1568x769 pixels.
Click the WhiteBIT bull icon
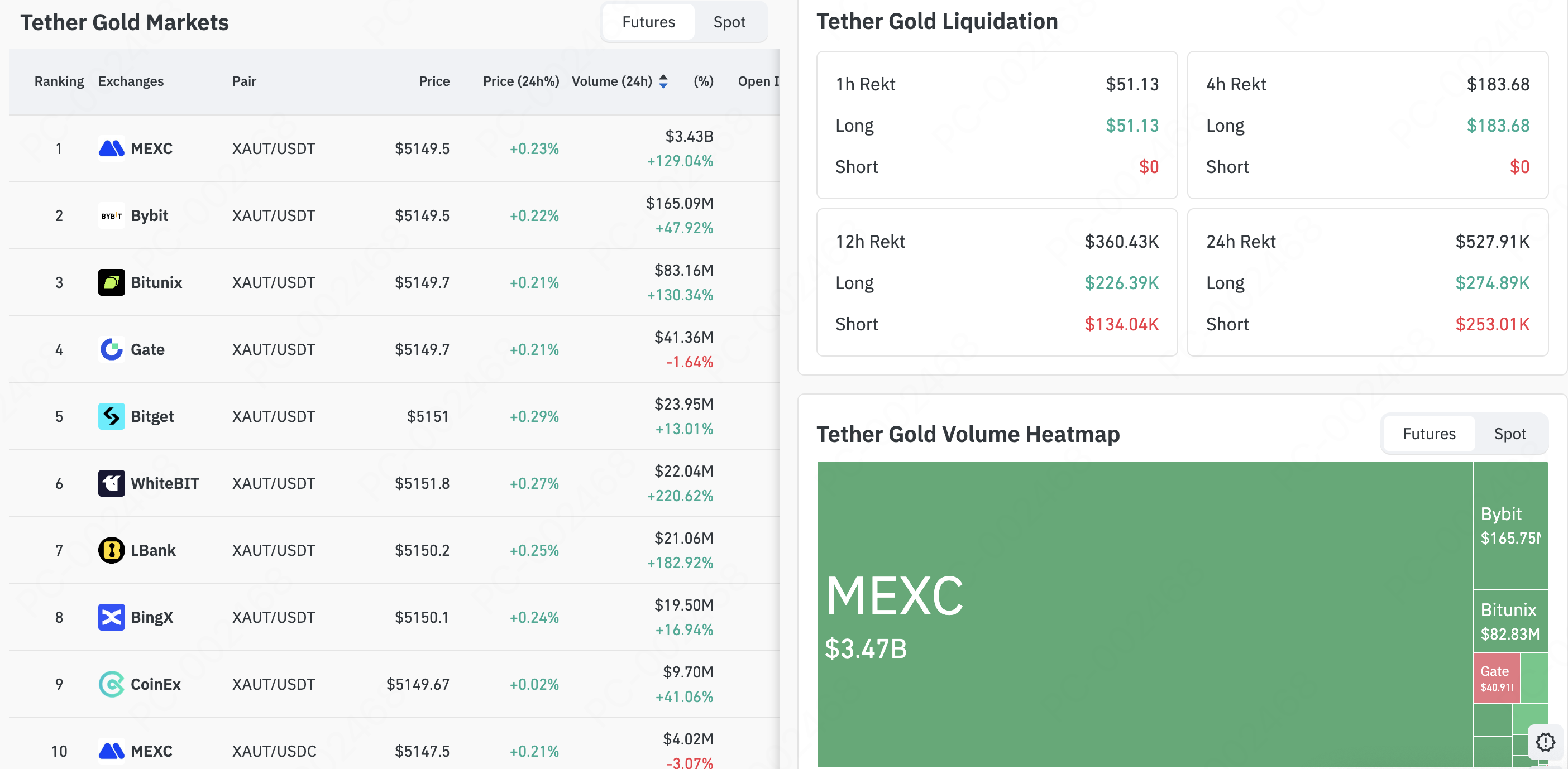[x=111, y=483]
